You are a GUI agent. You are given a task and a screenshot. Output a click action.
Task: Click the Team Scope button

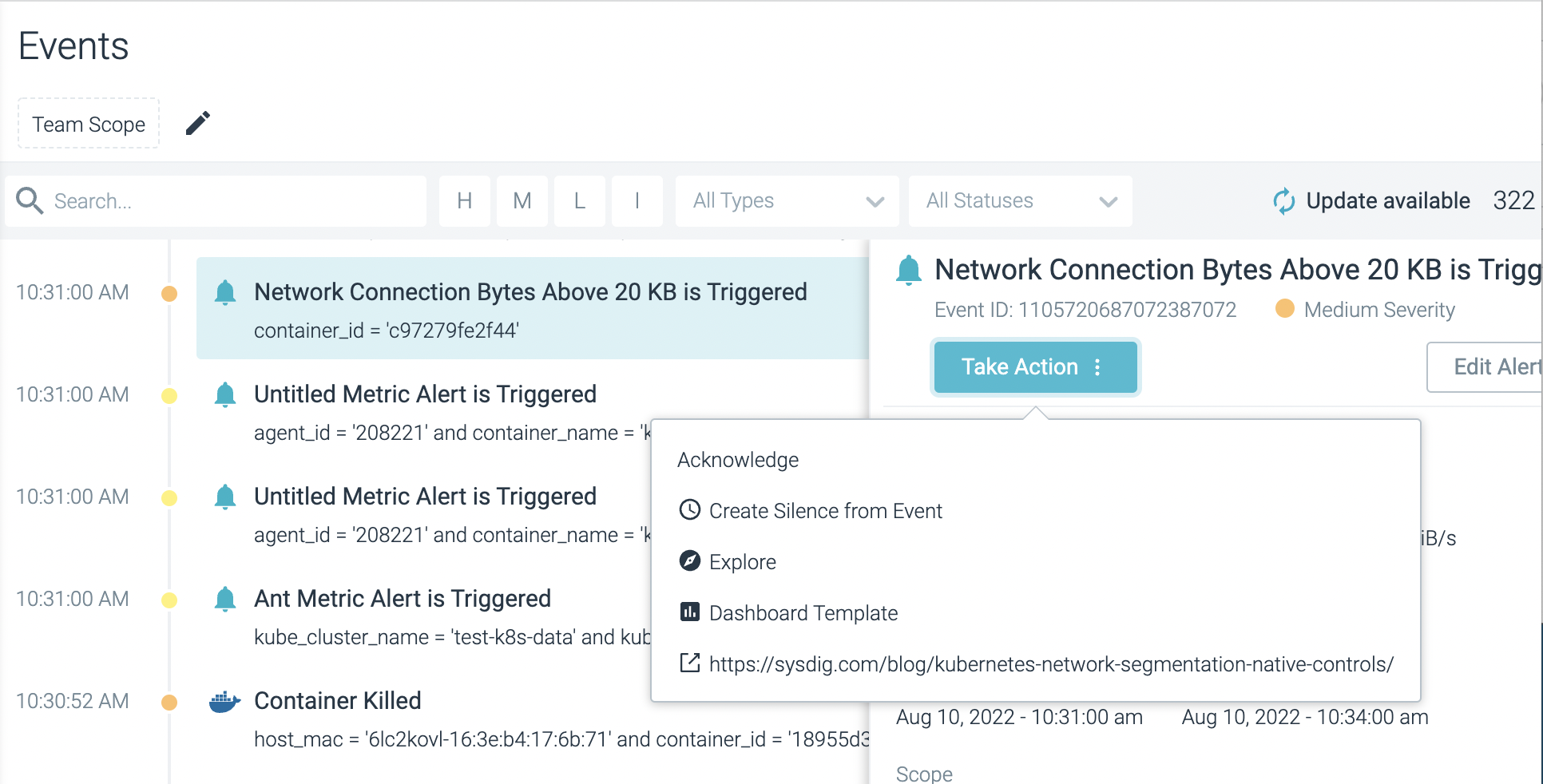pos(89,124)
